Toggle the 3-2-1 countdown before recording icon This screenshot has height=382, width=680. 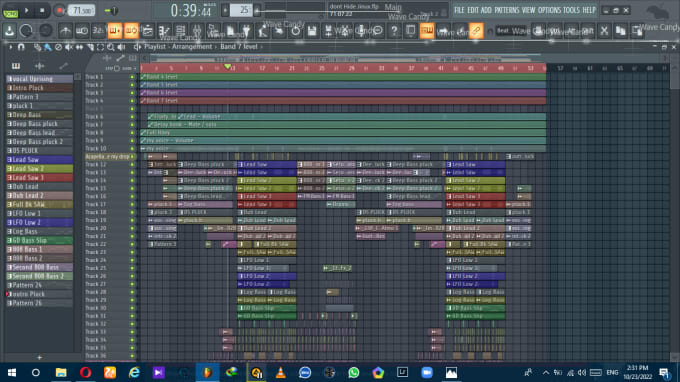(x=98, y=31)
